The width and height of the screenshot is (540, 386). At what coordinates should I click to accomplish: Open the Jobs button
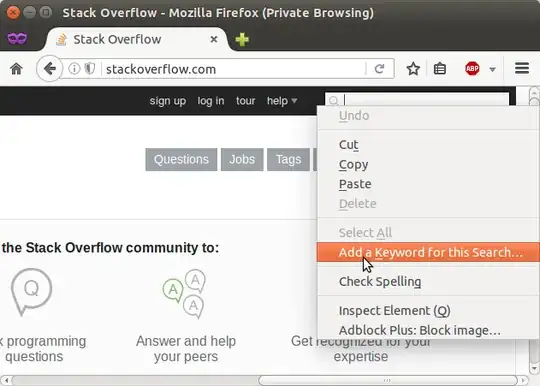(x=242, y=159)
